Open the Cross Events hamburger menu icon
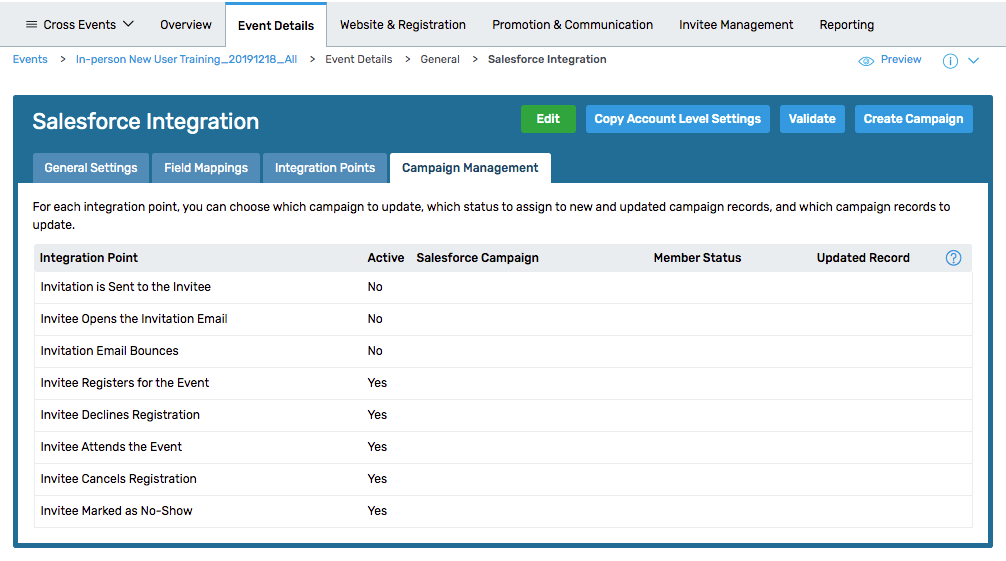Screen dimensions: 1006x561 31,24
